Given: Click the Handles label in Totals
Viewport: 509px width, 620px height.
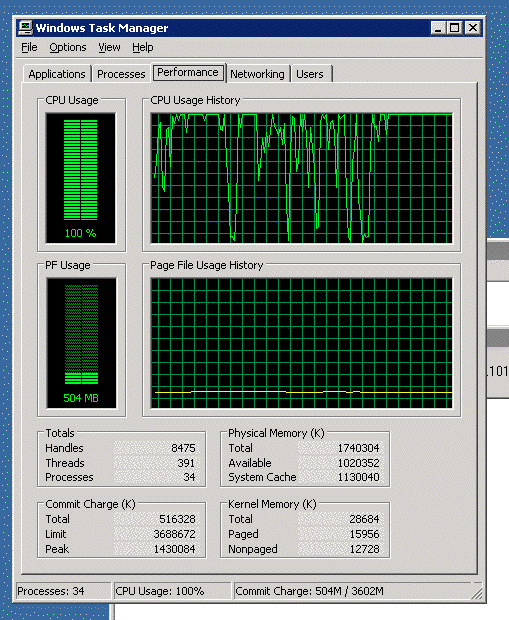Looking at the screenshot, I should click(64, 448).
